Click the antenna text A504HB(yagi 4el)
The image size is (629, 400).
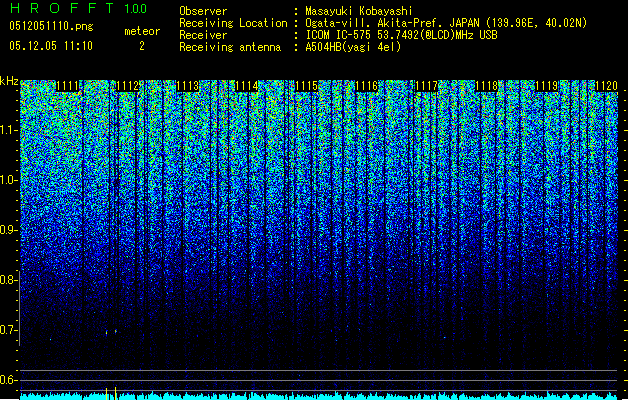(x=353, y=47)
